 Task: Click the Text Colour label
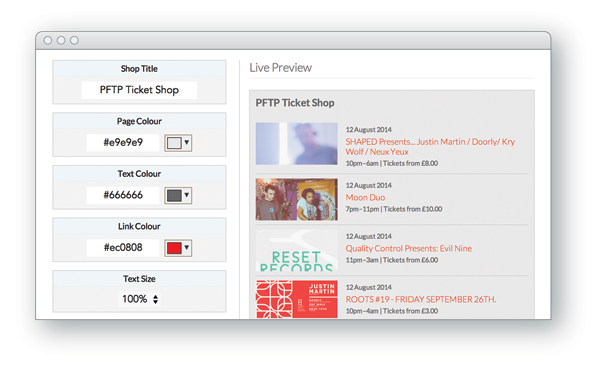[x=139, y=174]
